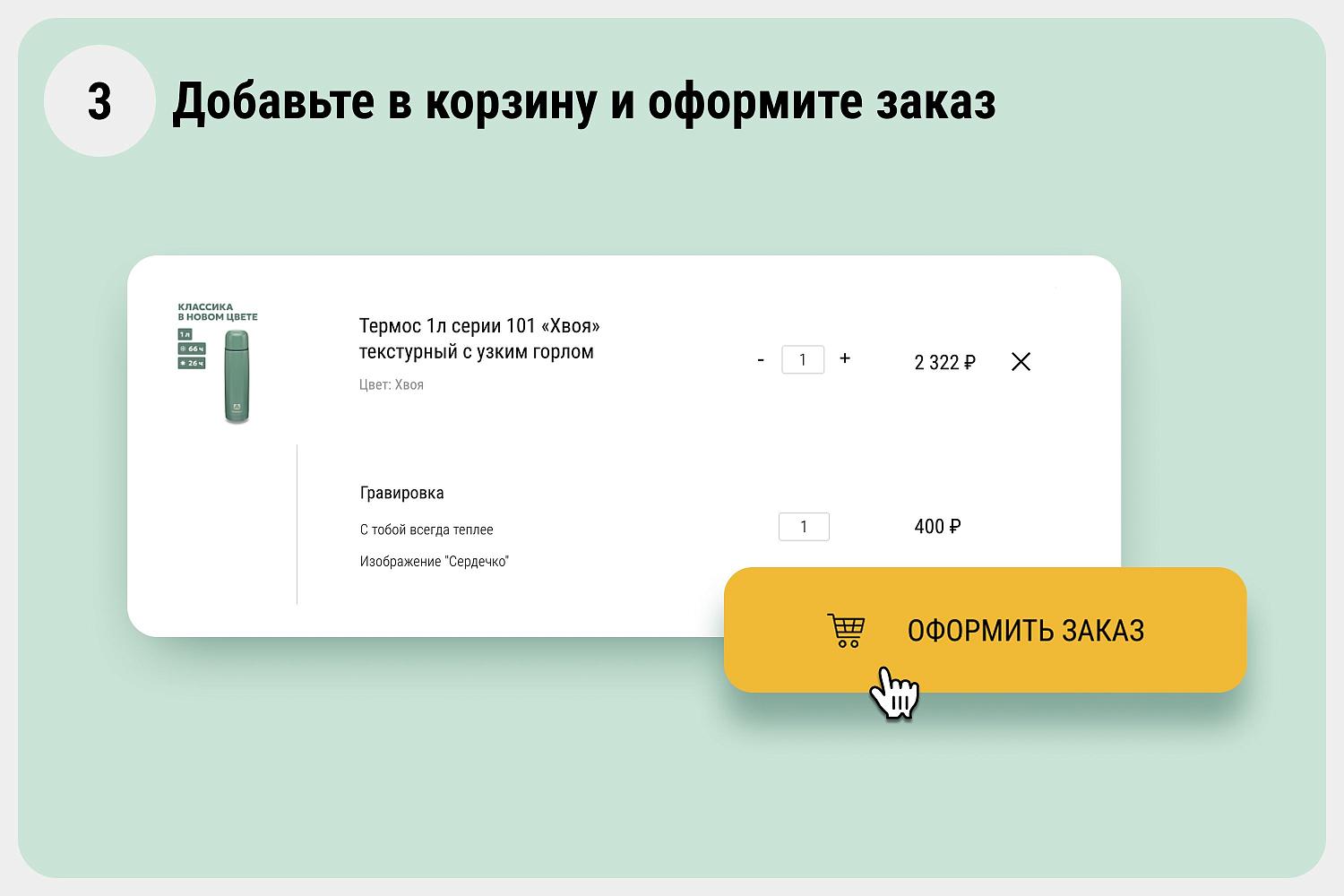The image size is (1344, 896).
Task: Click the step number 3 circle
Action: [x=99, y=101]
